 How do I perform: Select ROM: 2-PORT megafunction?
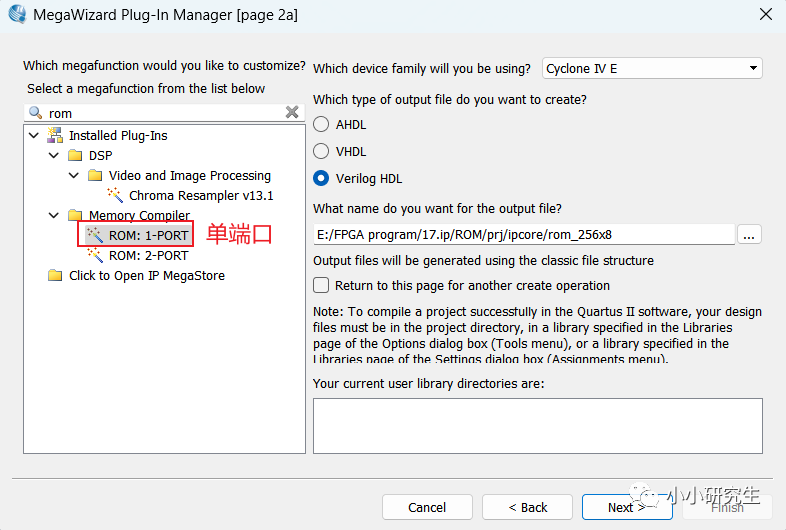click(148, 255)
